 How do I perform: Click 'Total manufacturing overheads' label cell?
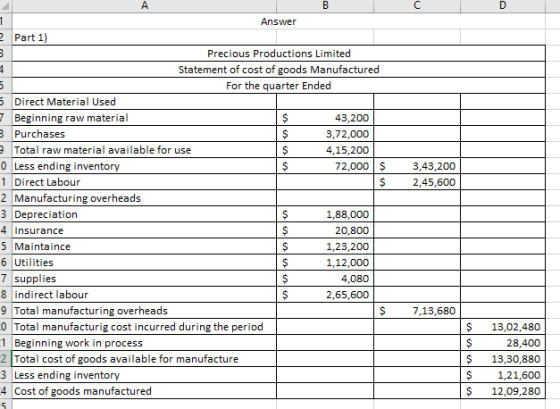[144, 311]
